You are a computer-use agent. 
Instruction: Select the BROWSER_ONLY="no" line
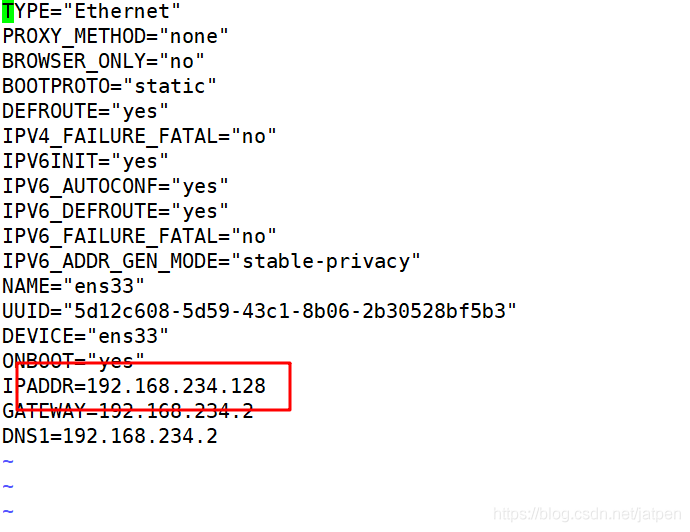click(x=103, y=62)
